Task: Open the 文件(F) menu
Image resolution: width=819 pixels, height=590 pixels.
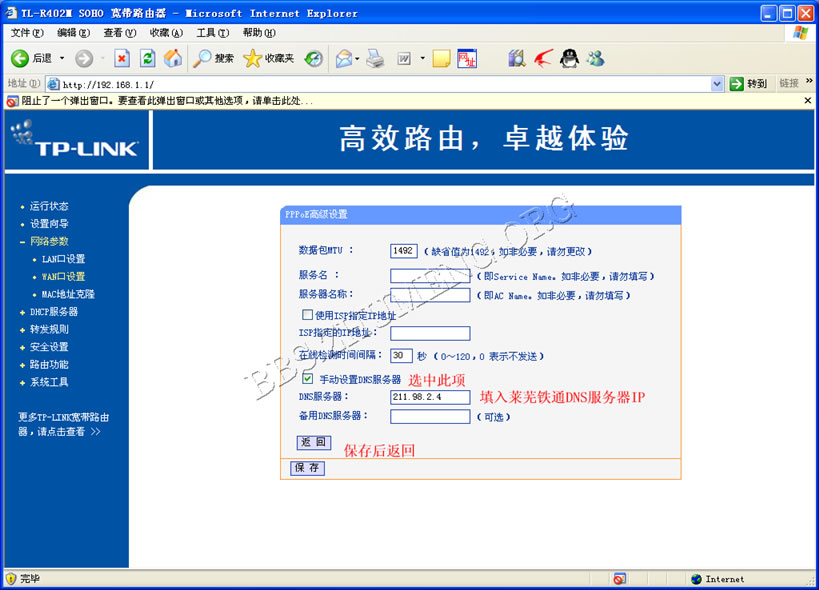Action: click(27, 33)
